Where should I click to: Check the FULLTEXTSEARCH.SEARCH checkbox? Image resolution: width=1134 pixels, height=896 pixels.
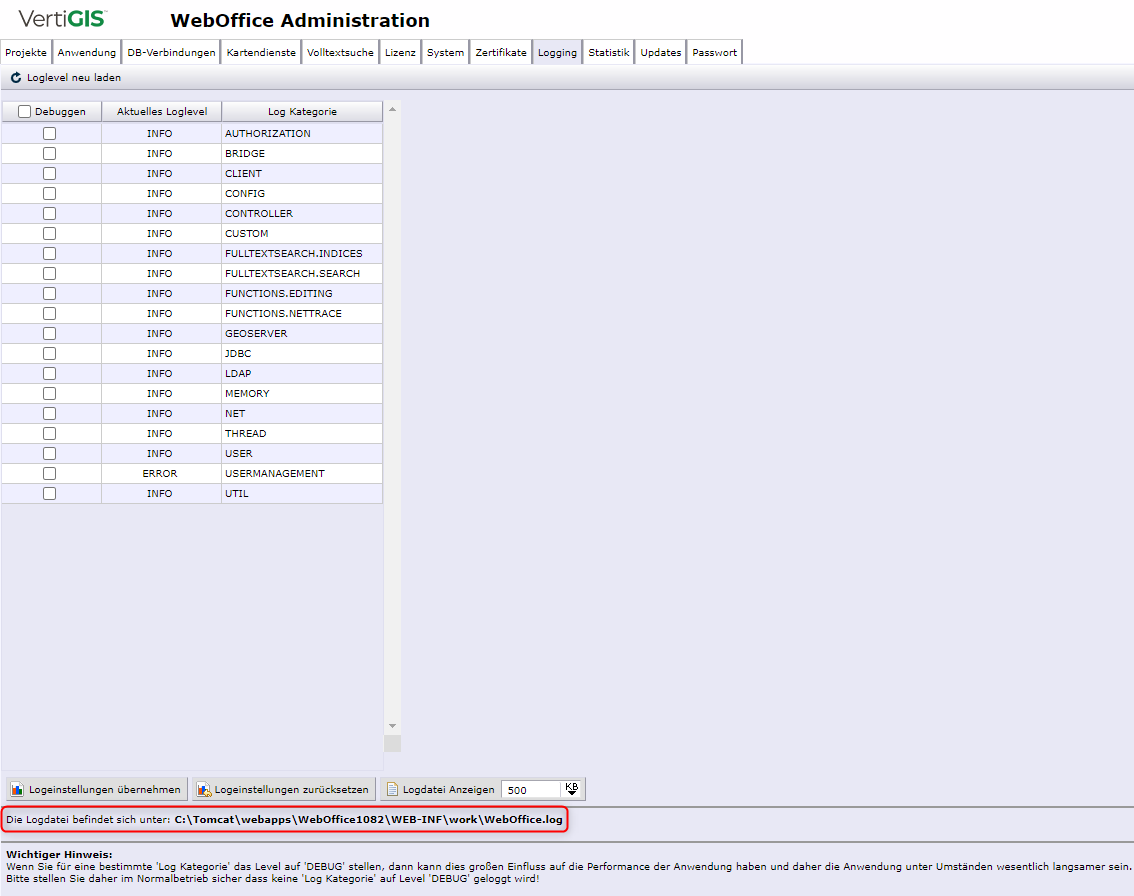click(x=49, y=273)
